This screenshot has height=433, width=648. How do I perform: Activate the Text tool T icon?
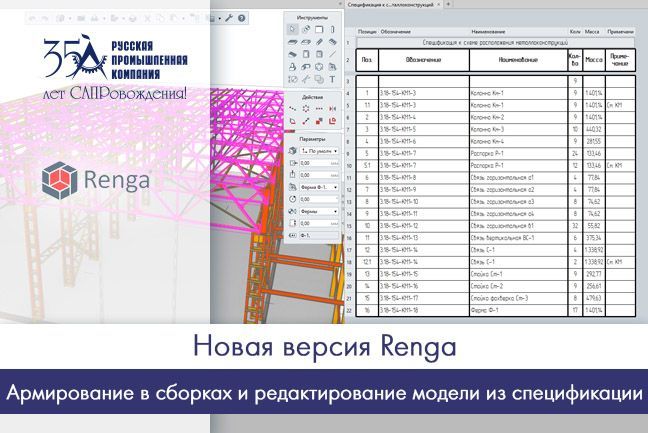click(x=332, y=79)
